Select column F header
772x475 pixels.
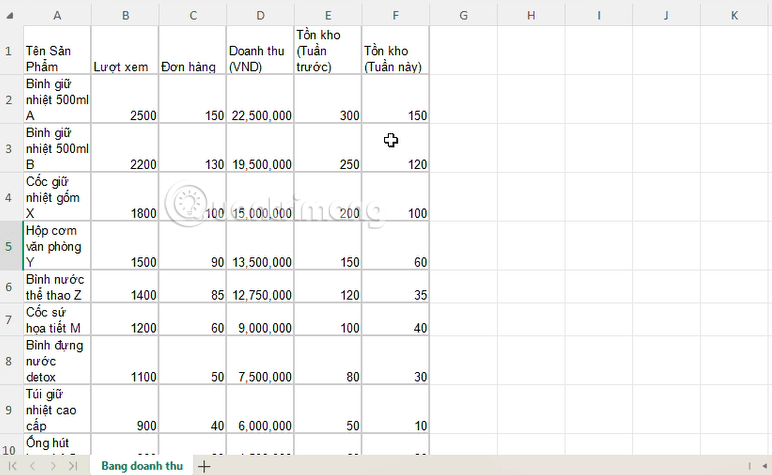(x=395, y=15)
